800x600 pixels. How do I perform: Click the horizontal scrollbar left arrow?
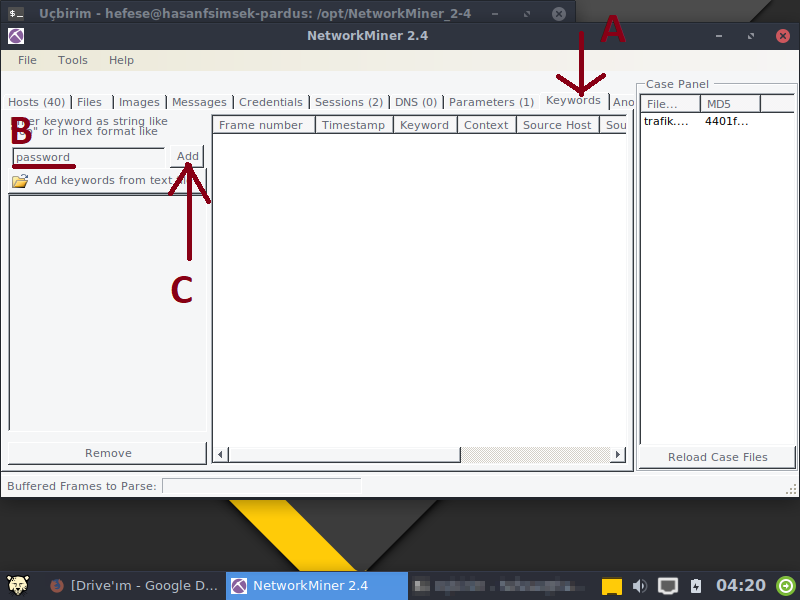220,454
